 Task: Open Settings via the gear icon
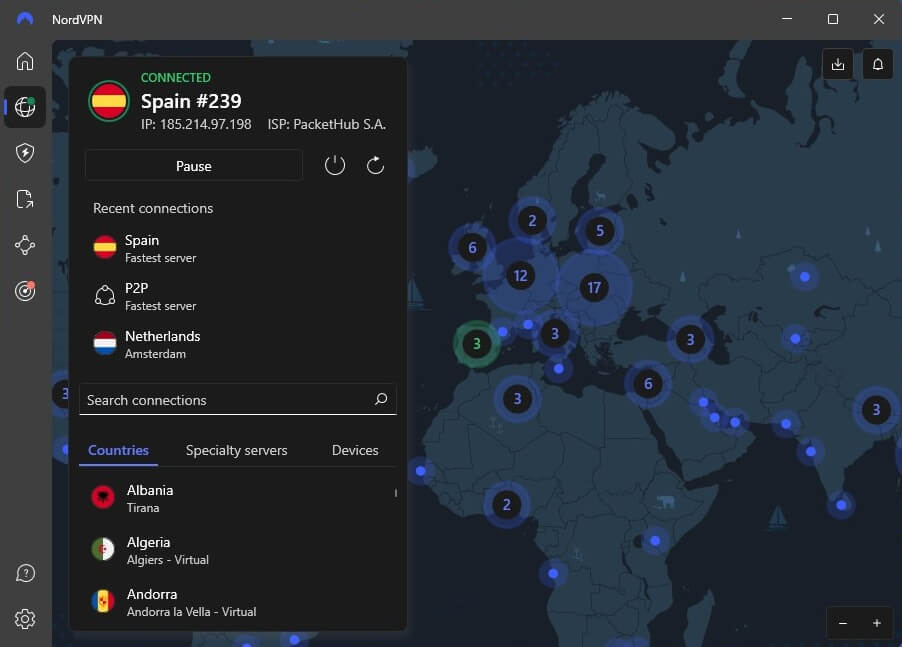25,619
